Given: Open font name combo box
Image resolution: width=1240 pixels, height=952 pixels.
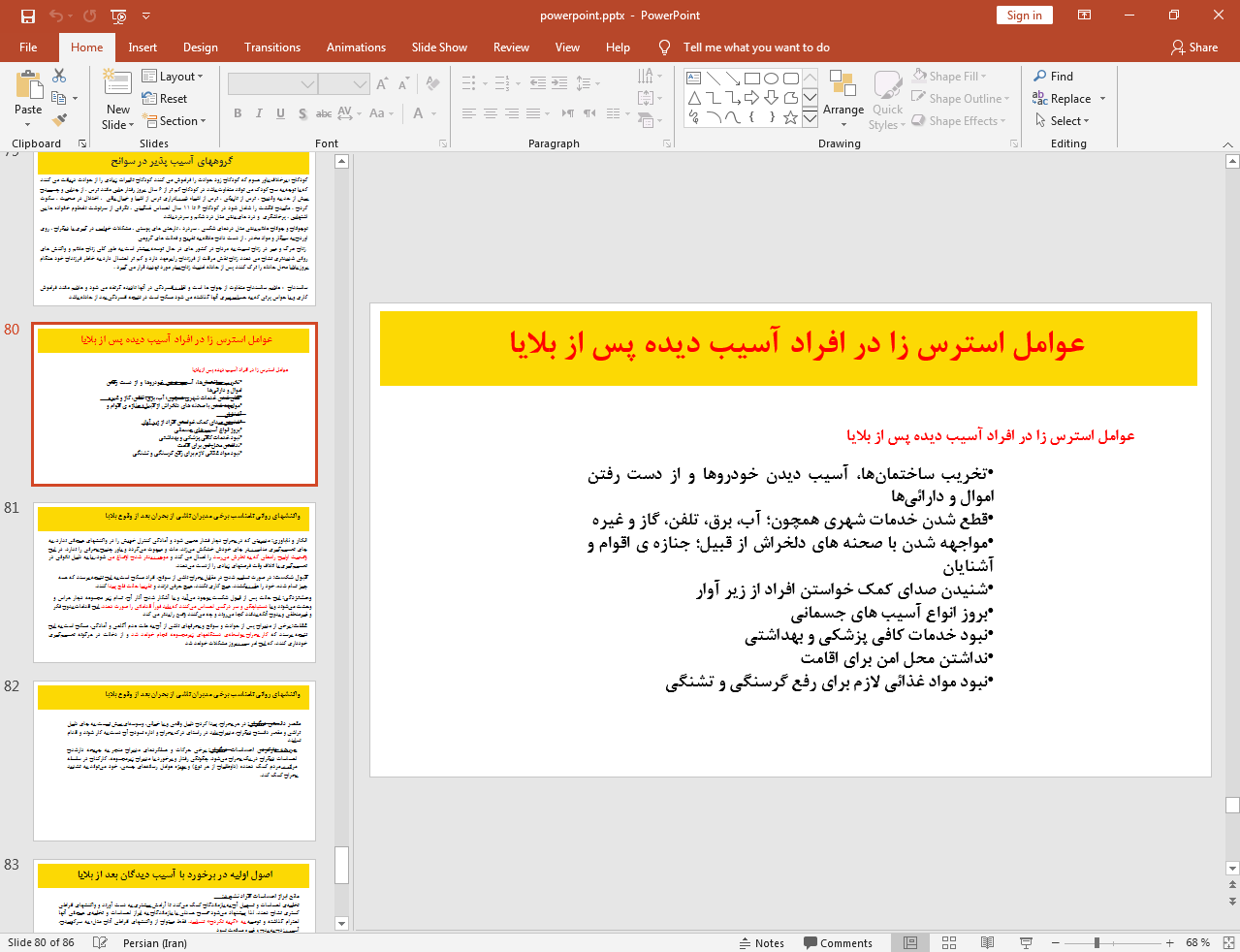Looking at the screenshot, I should (272, 84).
